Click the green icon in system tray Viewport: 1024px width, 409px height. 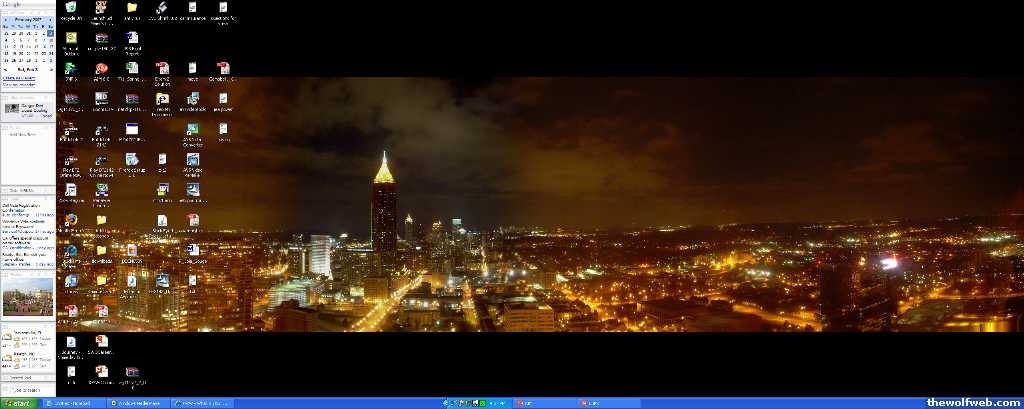tap(483, 403)
